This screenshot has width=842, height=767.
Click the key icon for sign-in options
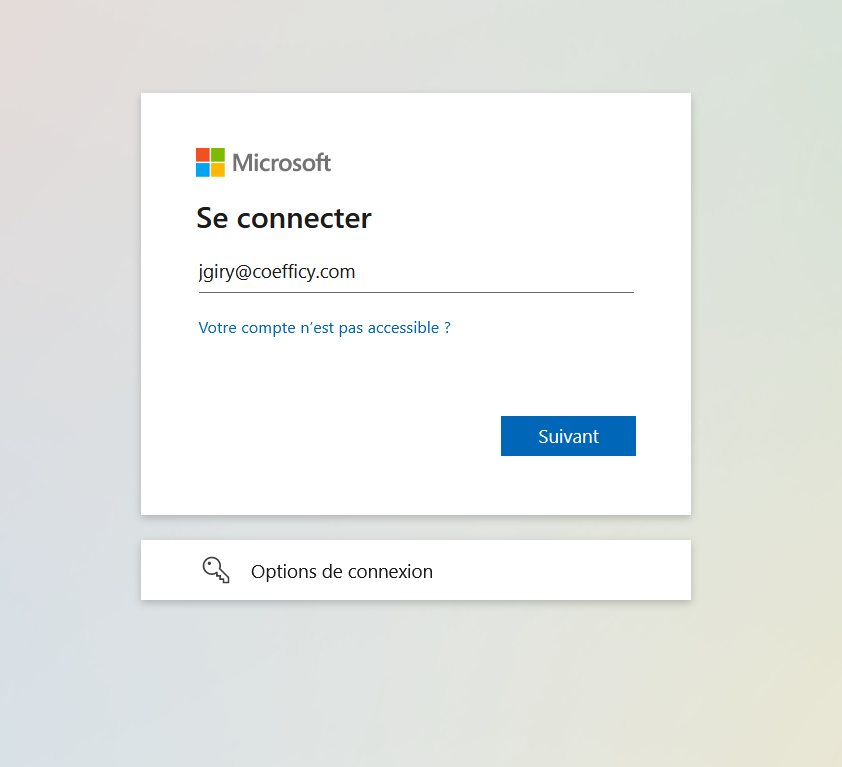[216, 571]
